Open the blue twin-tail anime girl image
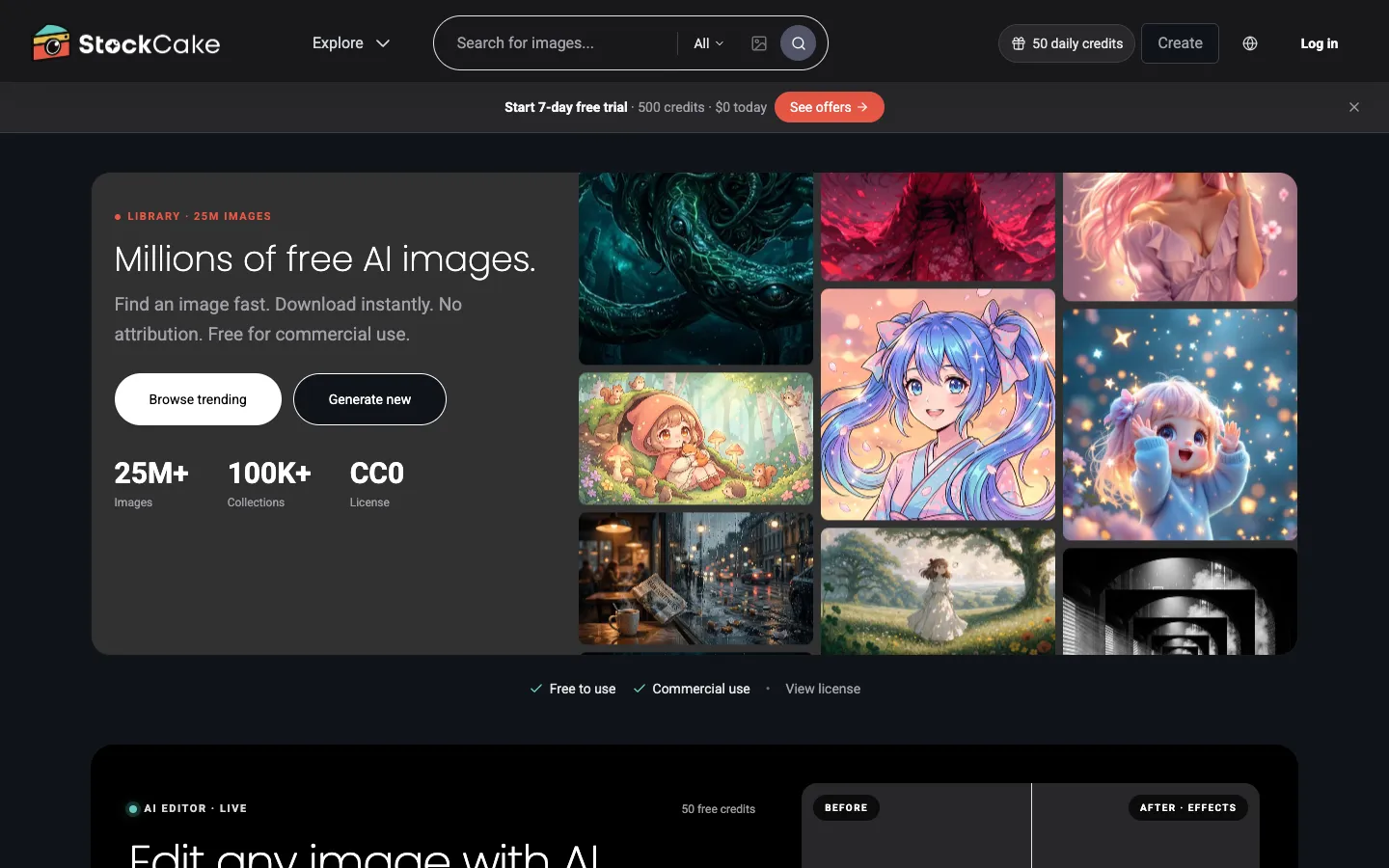Viewport: 1389px width, 868px height. (x=938, y=405)
